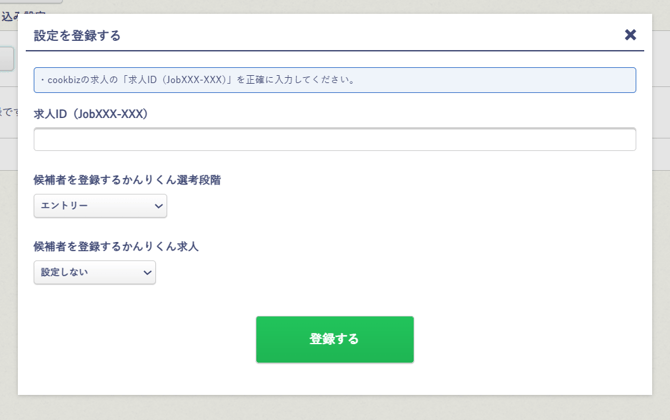Click the 求人ID text input field
Screen dimensions: 670x420
pyautogui.click(x=334, y=139)
